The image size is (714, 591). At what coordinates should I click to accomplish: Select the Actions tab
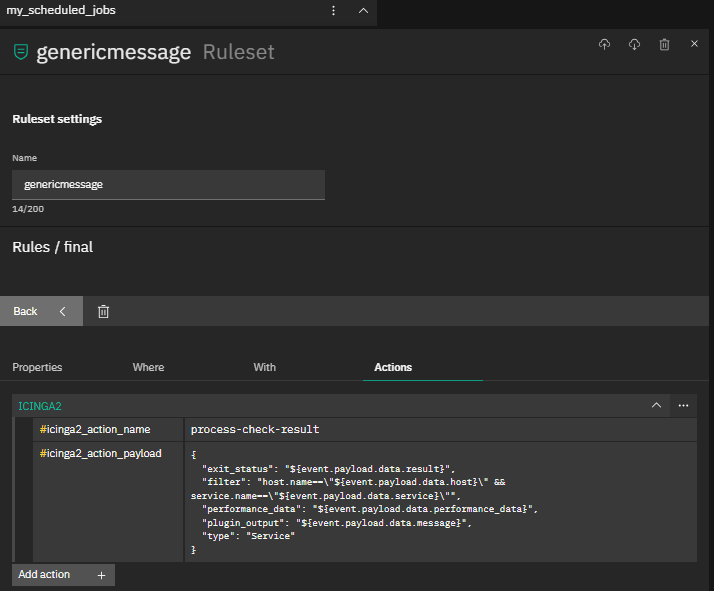(x=393, y=367)
